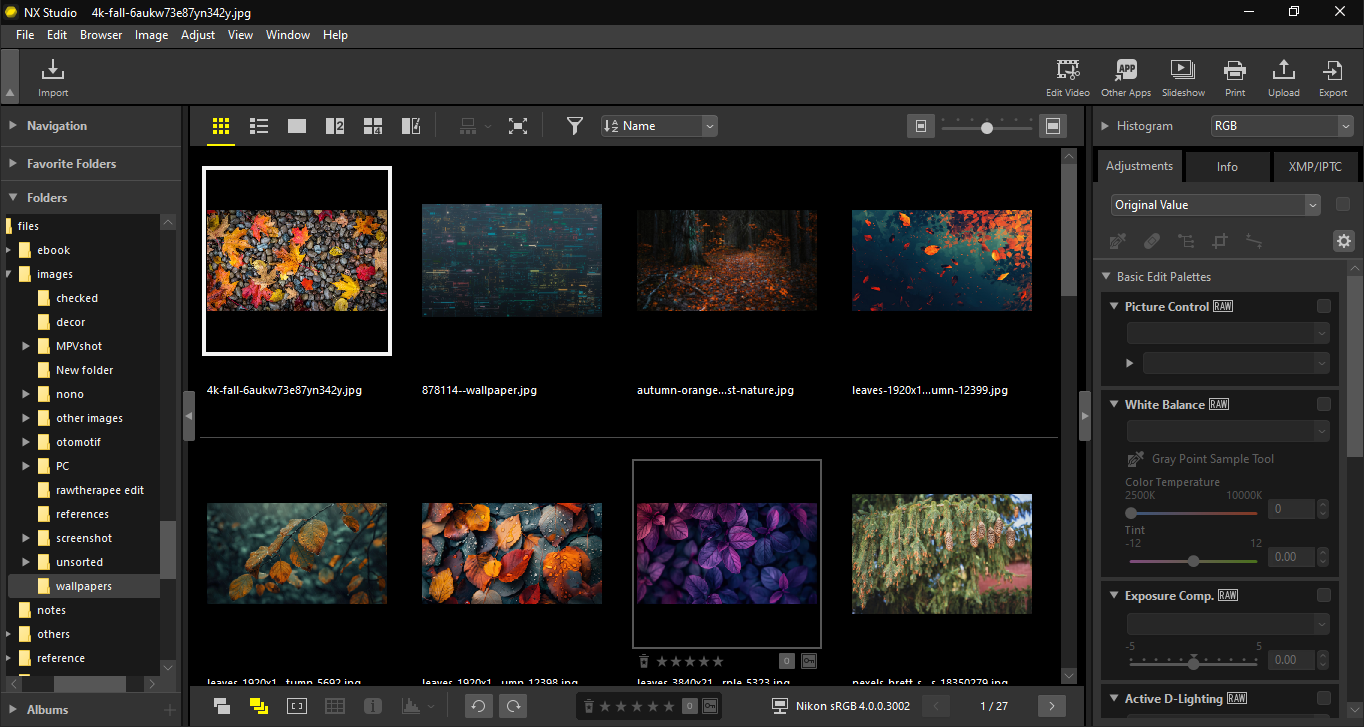The height and width of the screenshot is (727, 1364).
Task: Select the references folder
Action: point(82,514)
